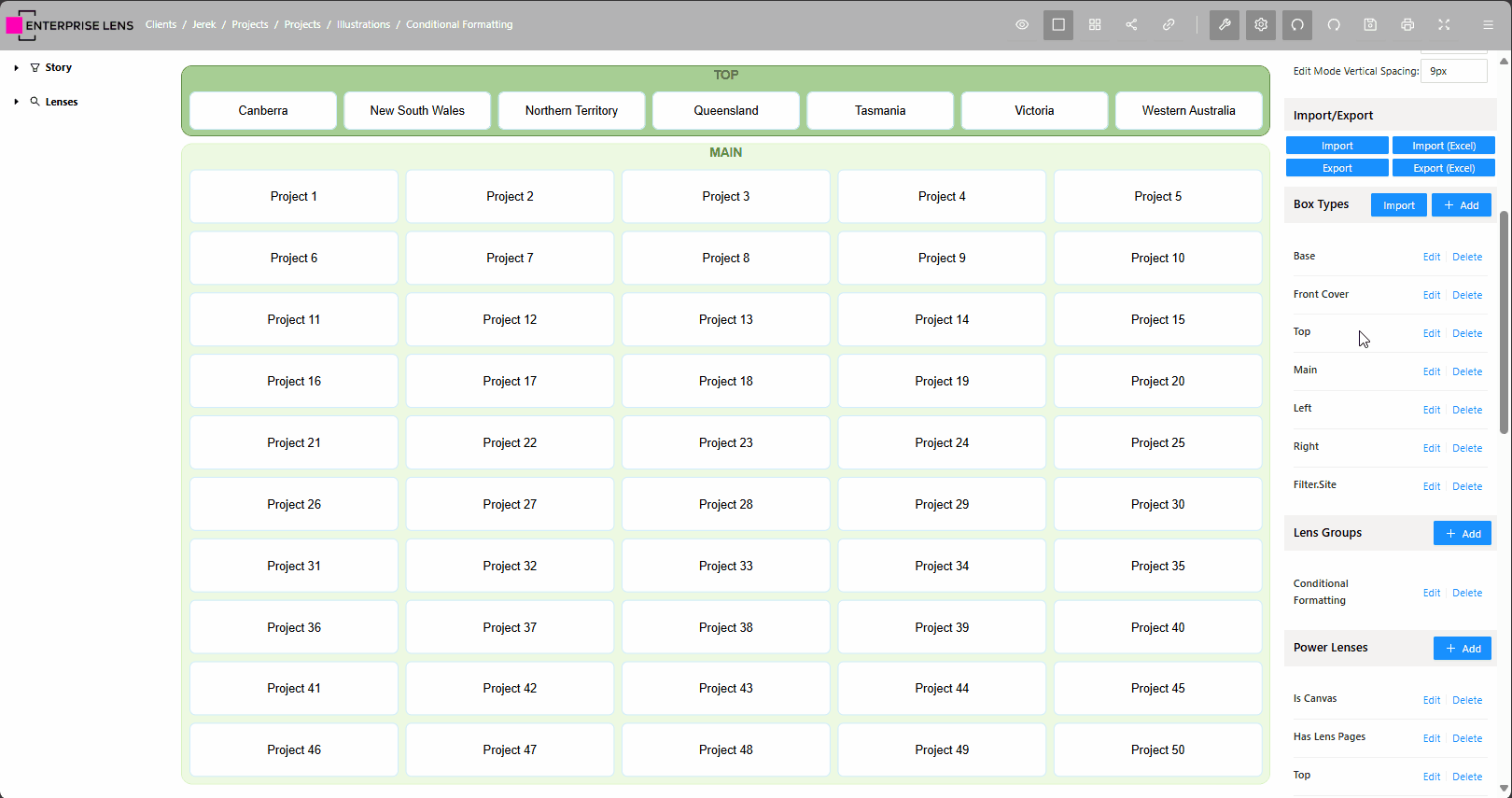
Task: Add a new Lens Group
Action: (1462, 534)
